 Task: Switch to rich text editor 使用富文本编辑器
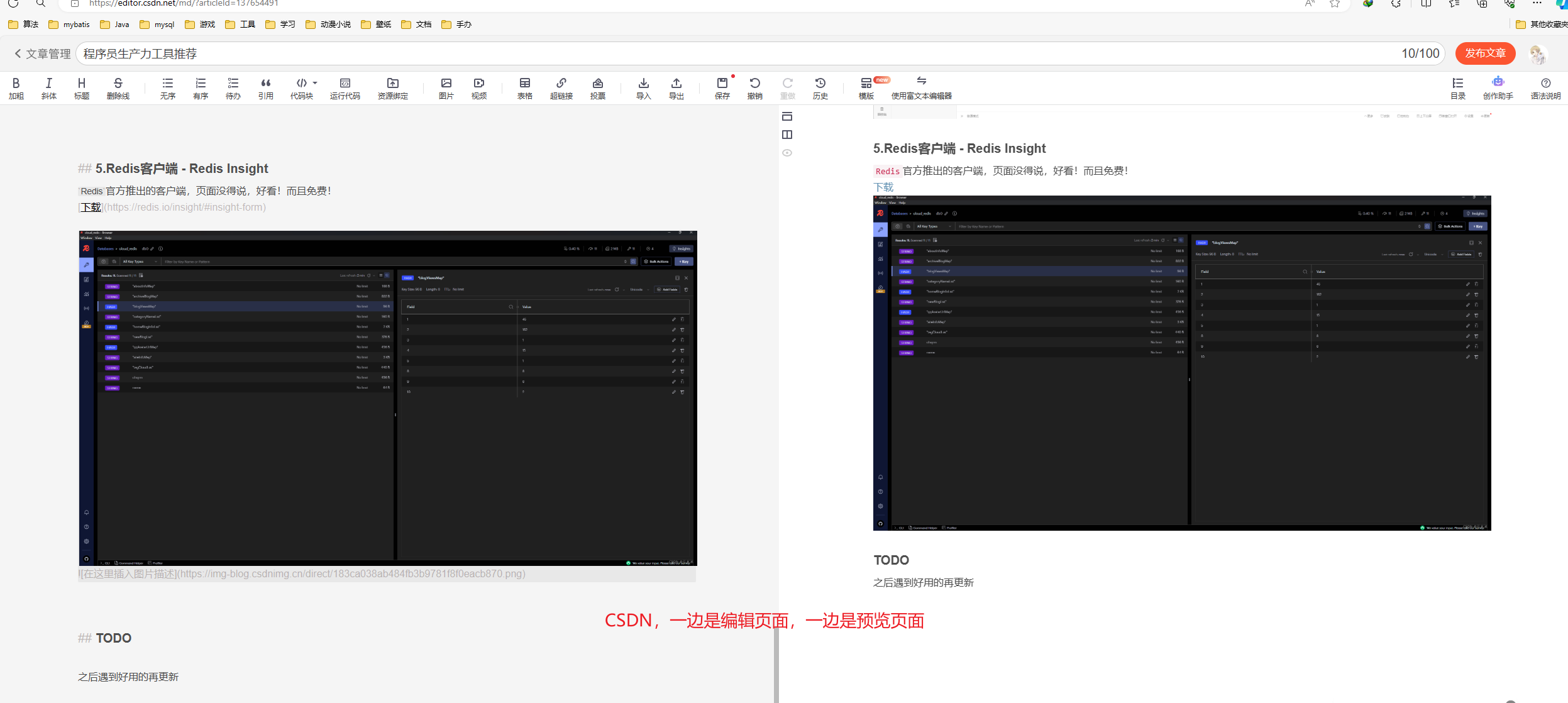coord(922,88)
